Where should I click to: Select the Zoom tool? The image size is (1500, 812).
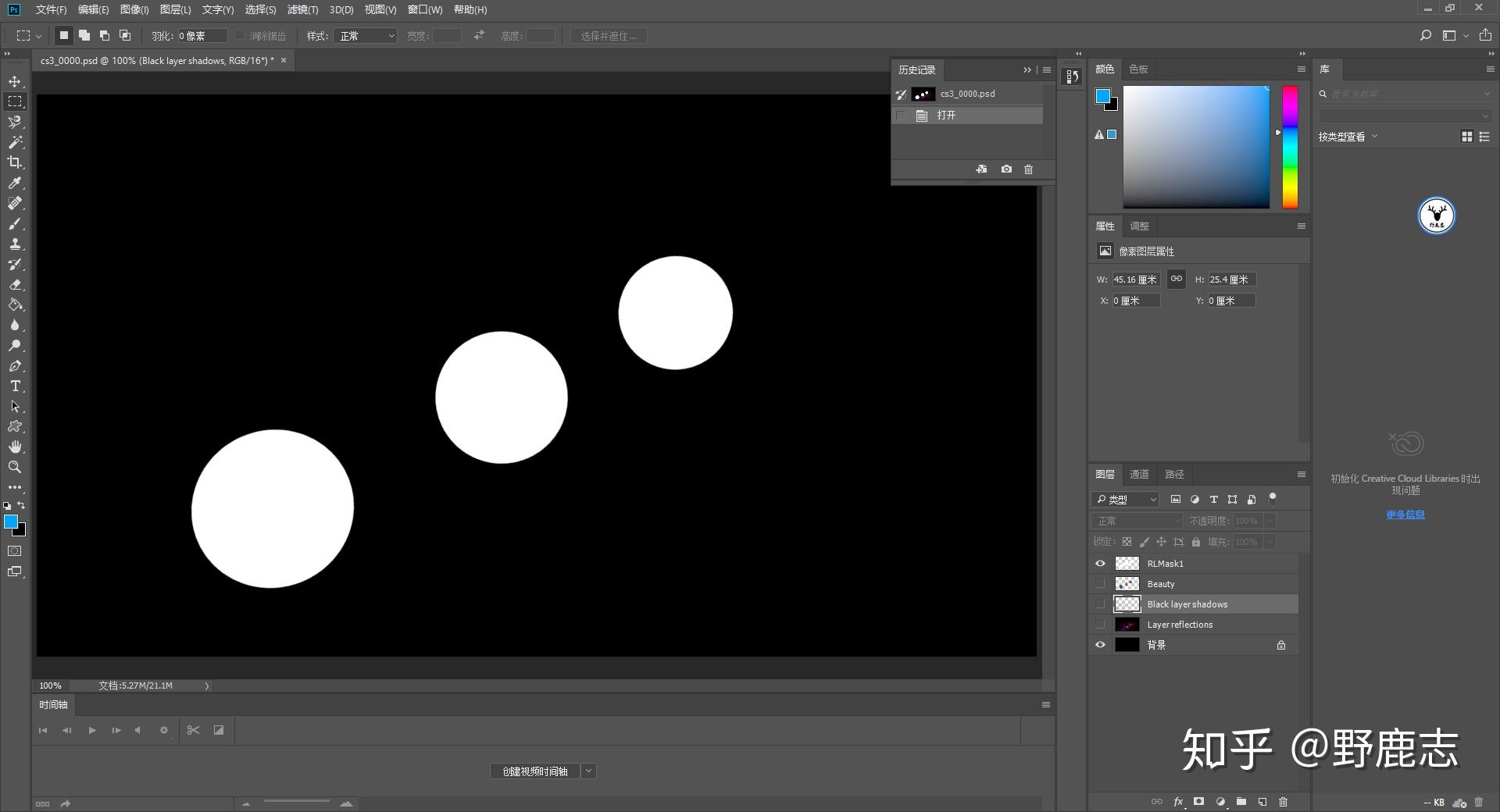pyautogui.click(x=15, y=467)
